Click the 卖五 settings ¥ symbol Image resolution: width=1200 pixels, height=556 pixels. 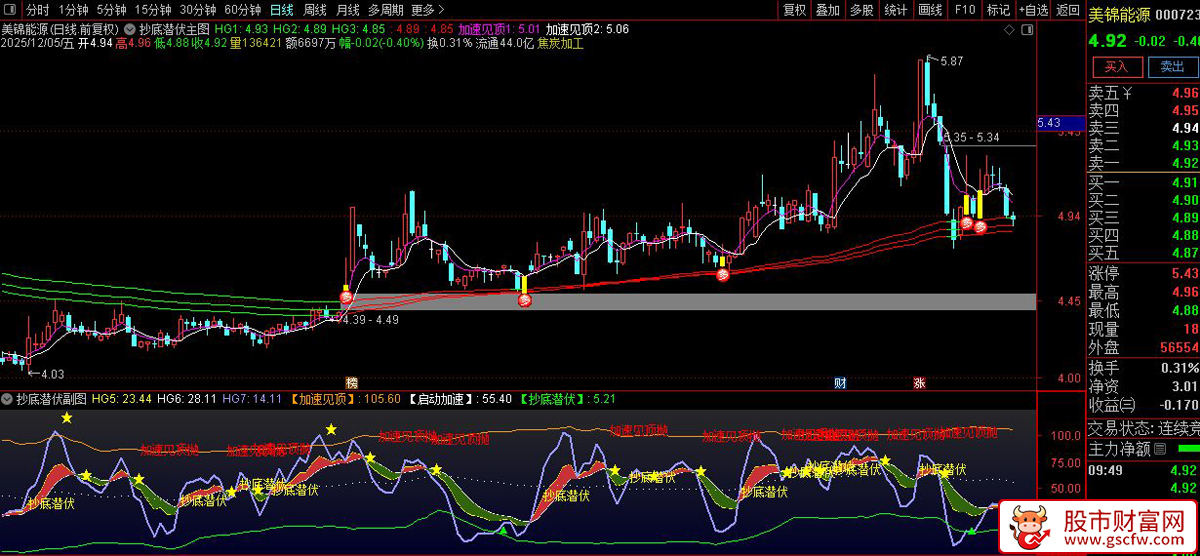point(1128,93)
